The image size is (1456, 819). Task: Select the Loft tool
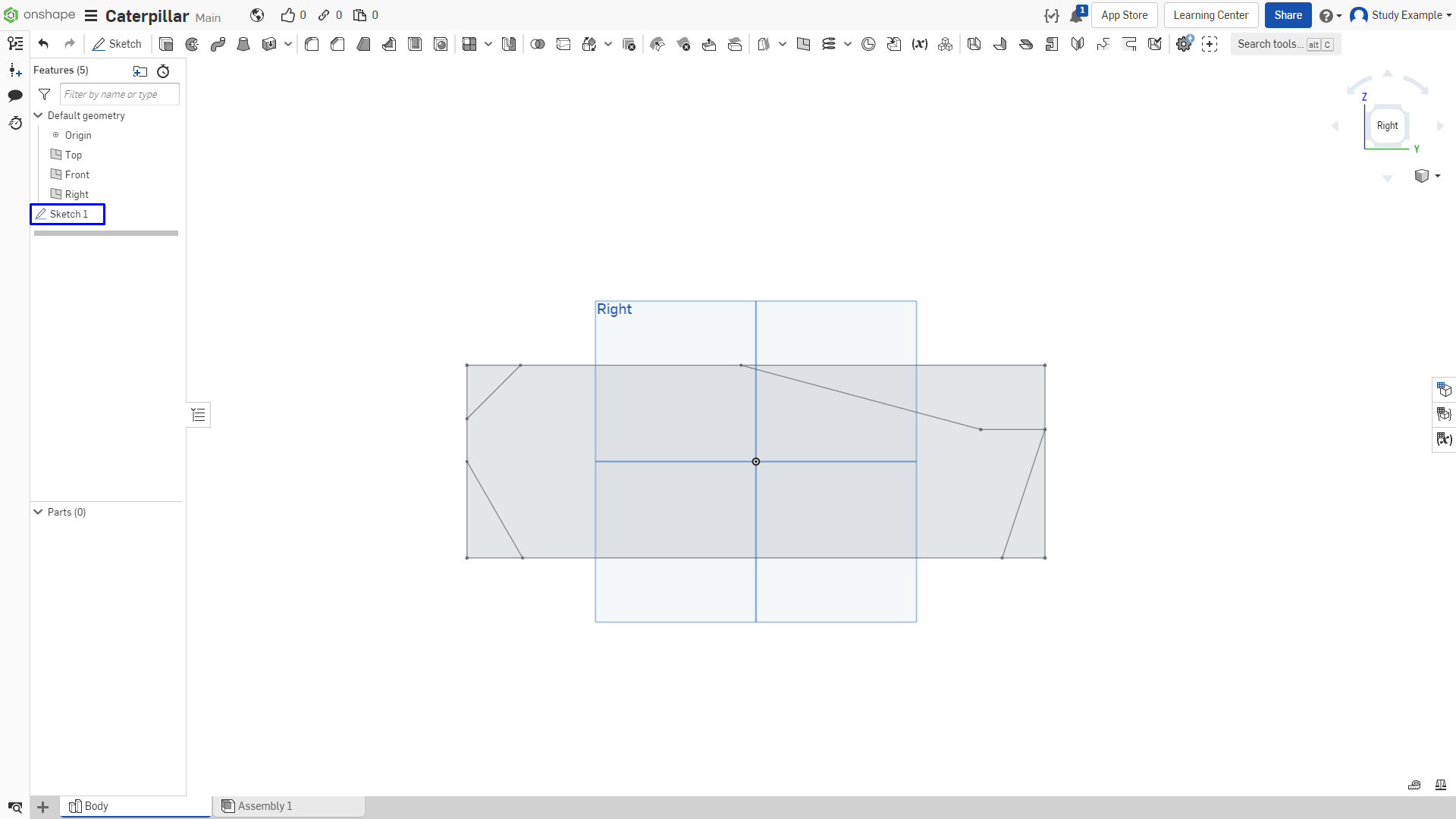pyautogui.click(x=243, y=44)
